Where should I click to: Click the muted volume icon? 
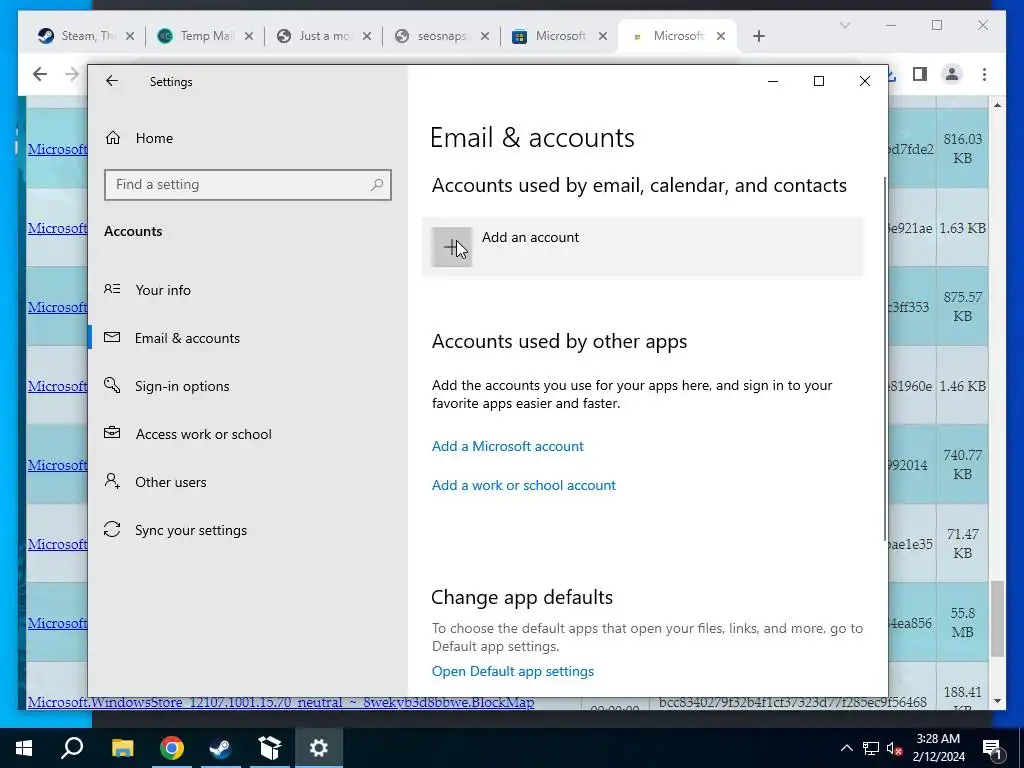[x=894, y=748]
